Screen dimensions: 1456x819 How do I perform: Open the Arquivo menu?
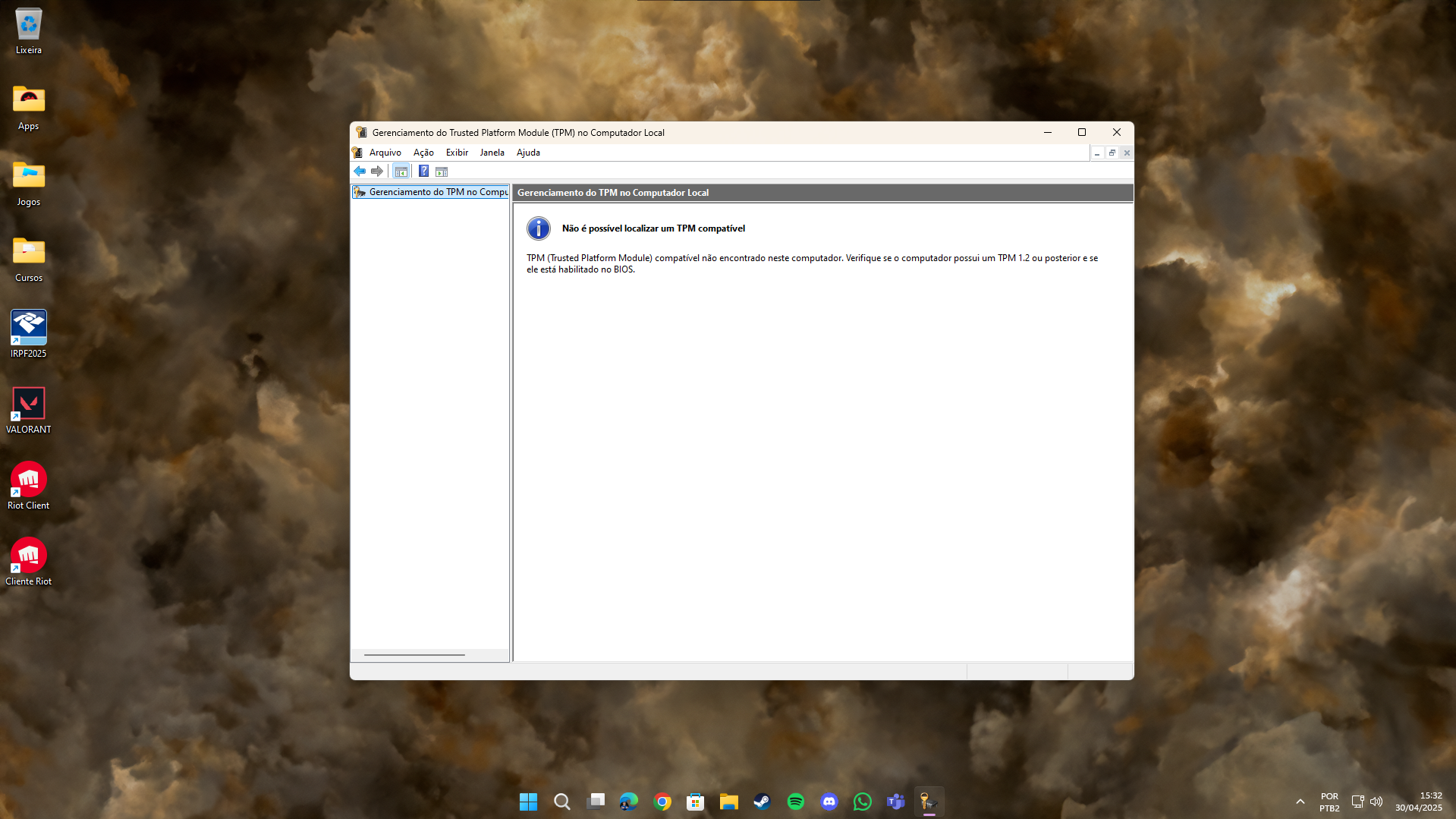(x=385, y=153)
